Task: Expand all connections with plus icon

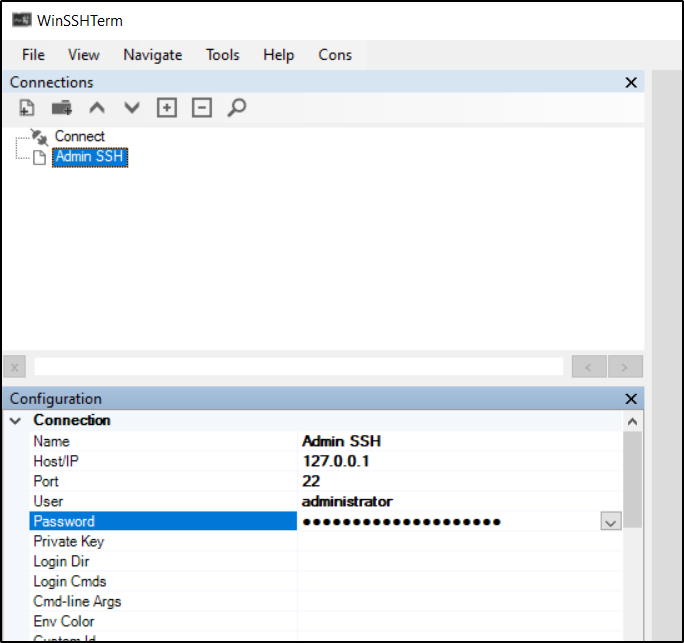Action: pos(167,108)
